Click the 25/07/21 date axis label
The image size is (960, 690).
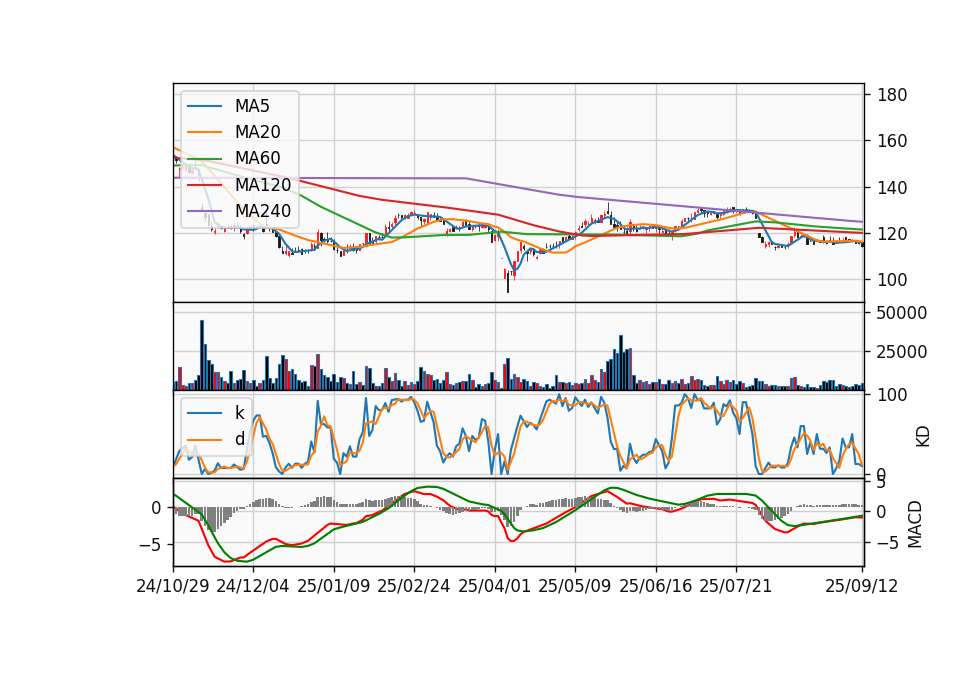[x=736, y=586]
